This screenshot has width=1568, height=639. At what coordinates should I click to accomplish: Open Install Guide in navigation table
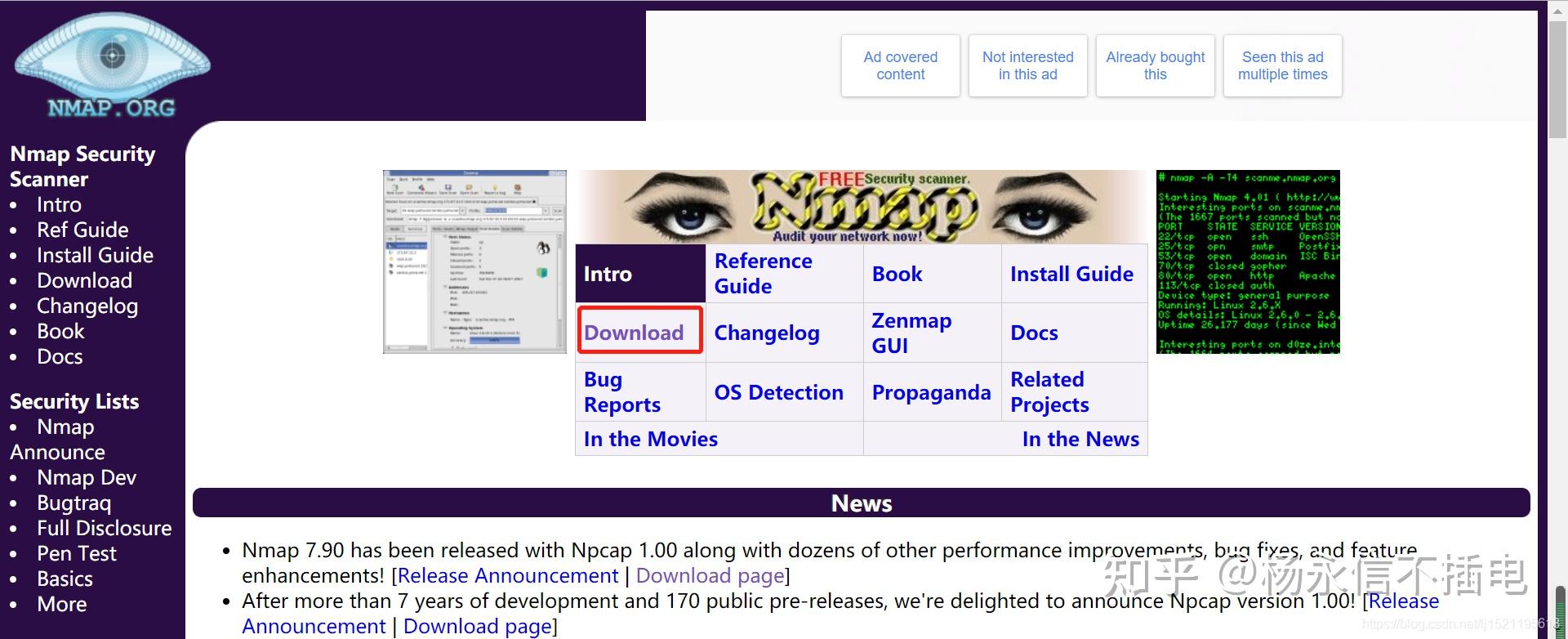click(1071, 274)
